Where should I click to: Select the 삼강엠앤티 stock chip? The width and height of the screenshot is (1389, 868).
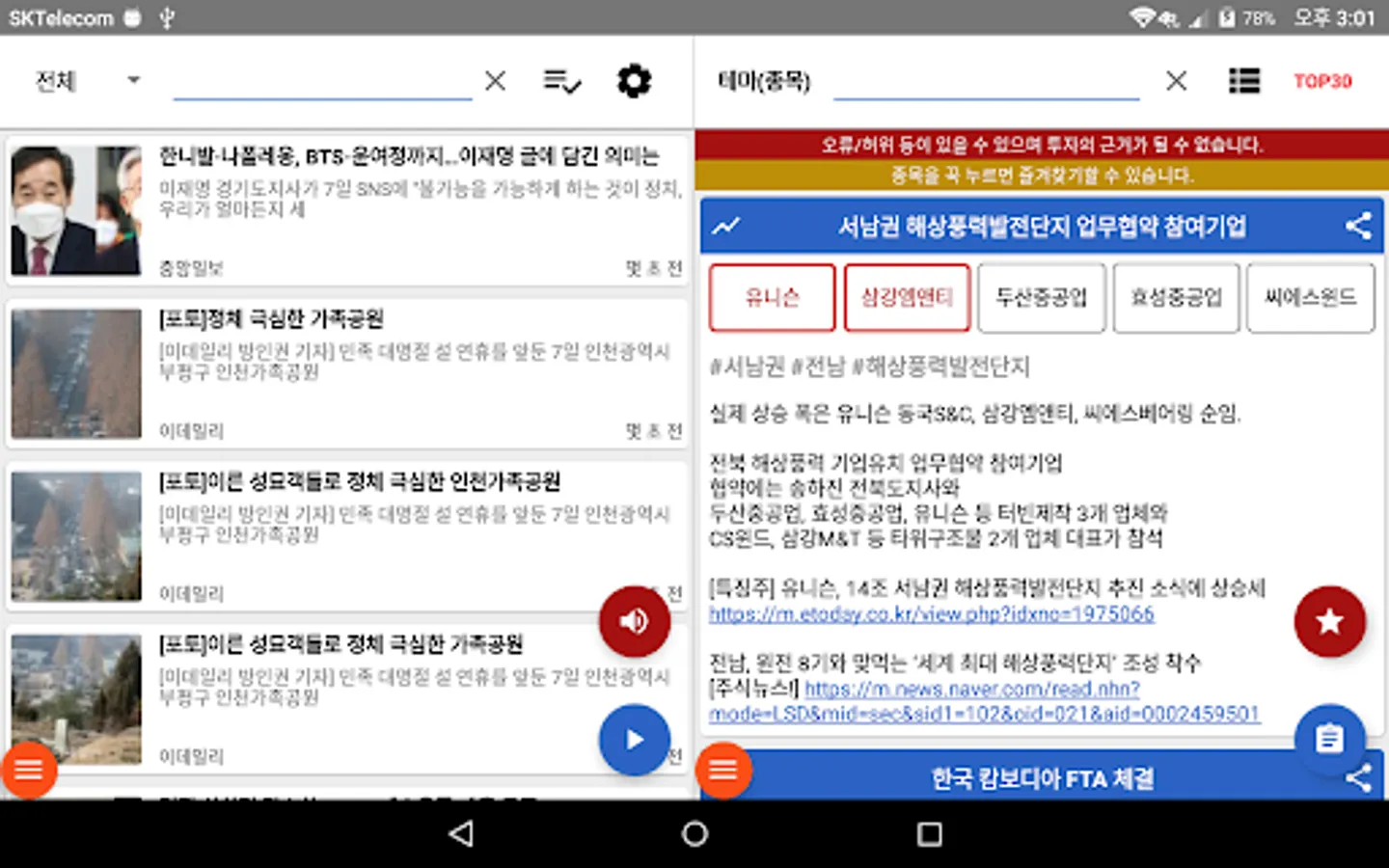[x=907, y=297]
